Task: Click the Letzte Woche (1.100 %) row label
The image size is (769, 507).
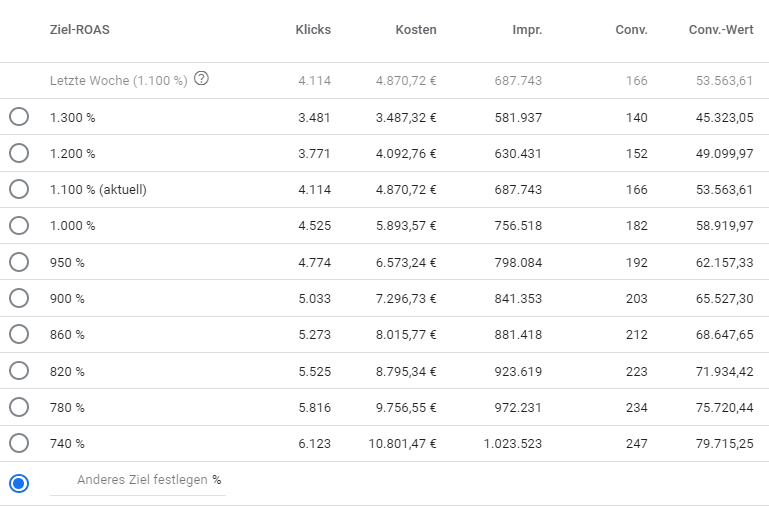Action: (118, 80)
